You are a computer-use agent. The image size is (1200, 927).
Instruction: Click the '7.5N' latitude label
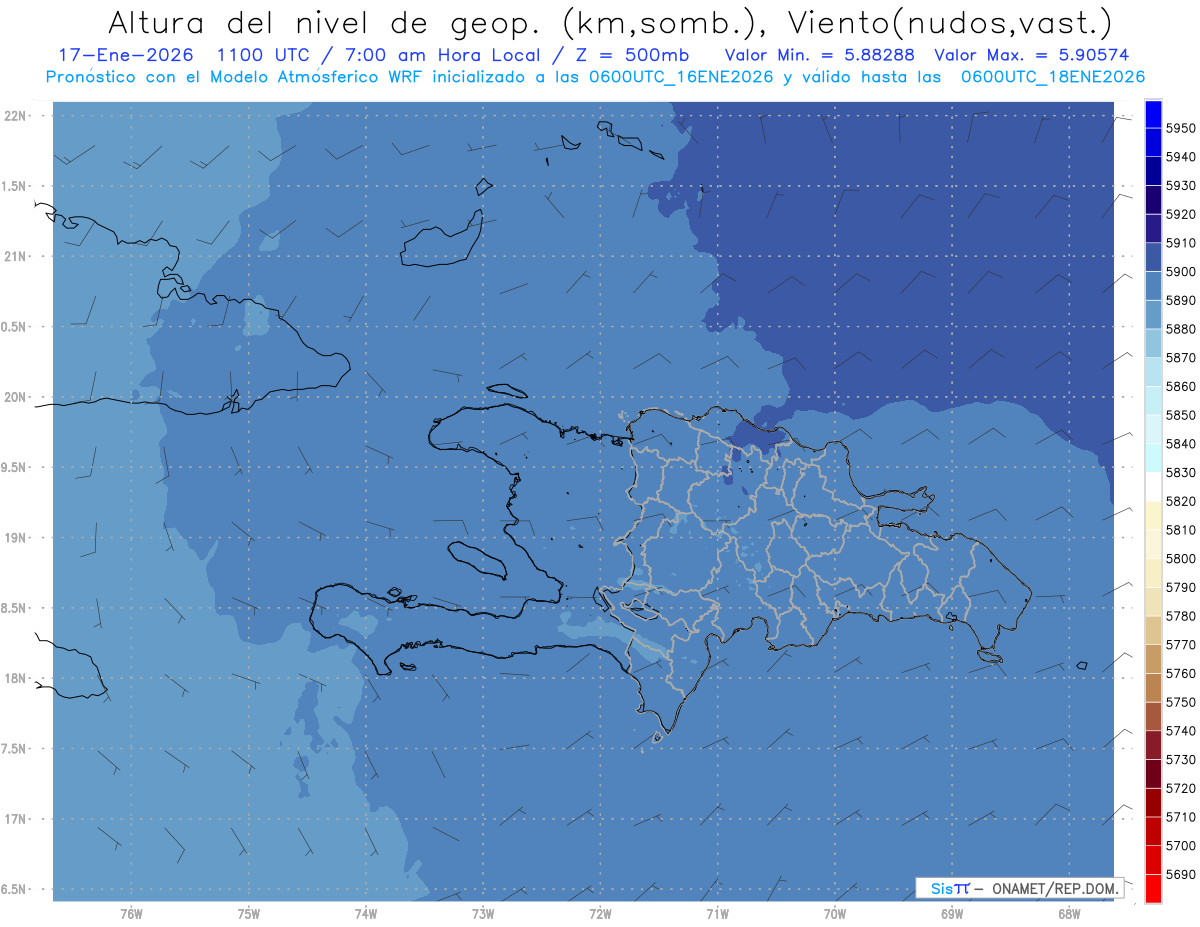[x=13, y=748]
